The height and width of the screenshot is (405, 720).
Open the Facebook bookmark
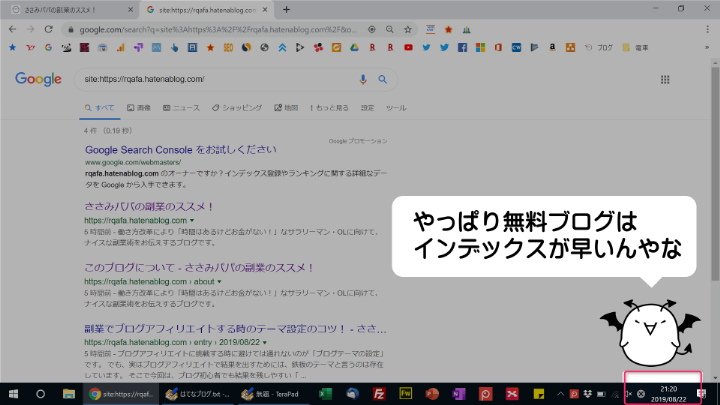462,47
